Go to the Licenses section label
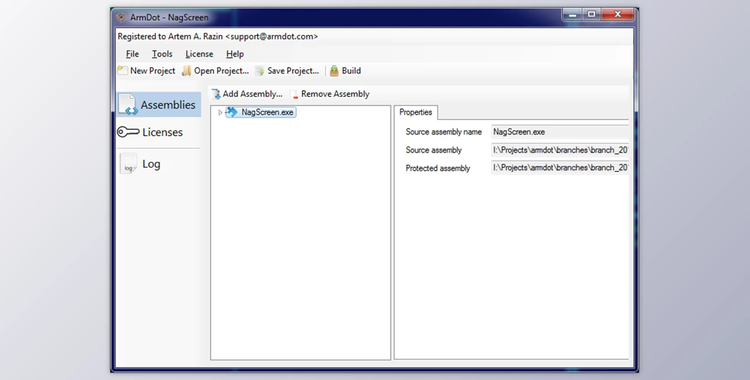The height and width of the screenshot is (380, 750). click(x=163, y=133)
